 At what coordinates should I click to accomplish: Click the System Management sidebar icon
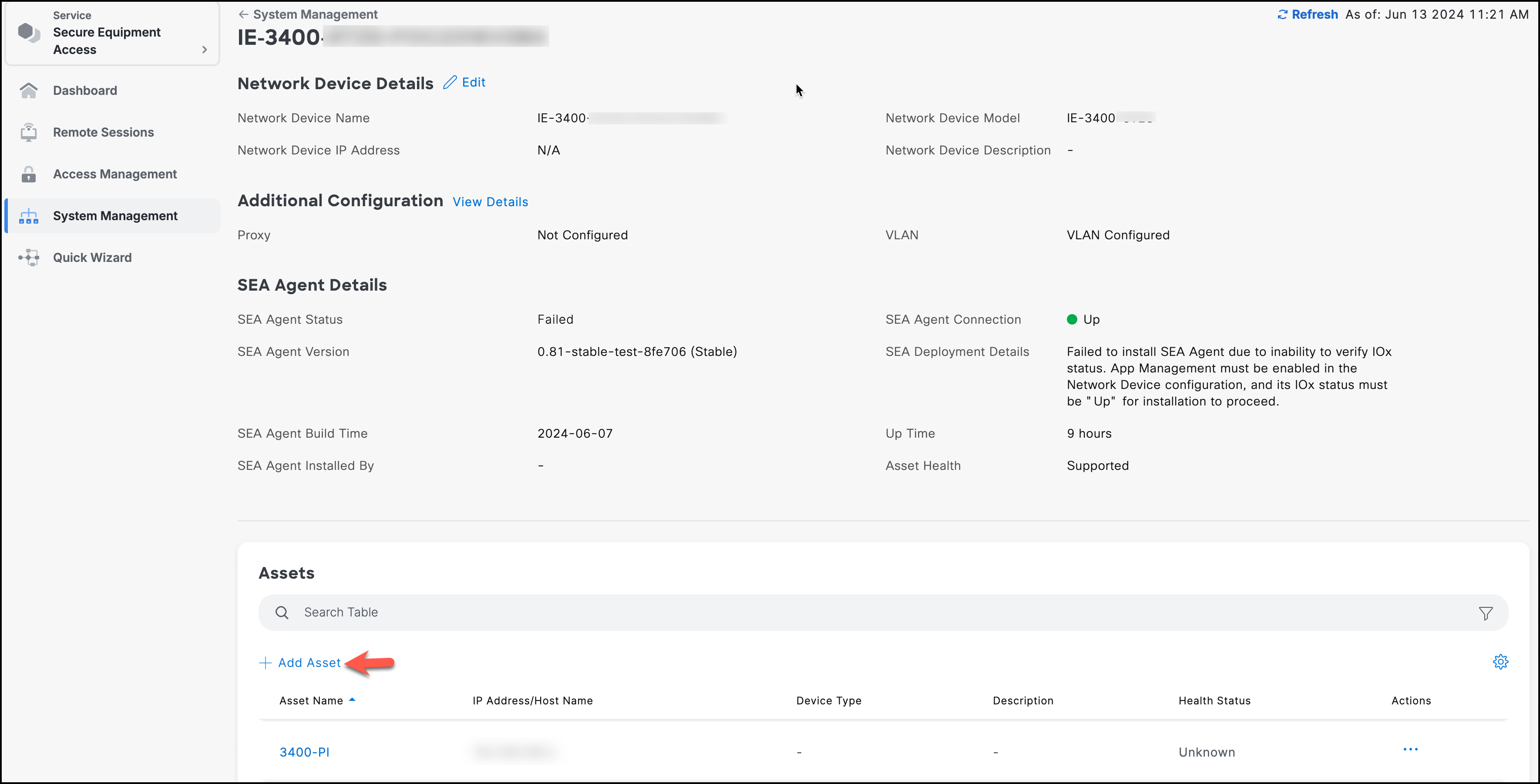29,215
